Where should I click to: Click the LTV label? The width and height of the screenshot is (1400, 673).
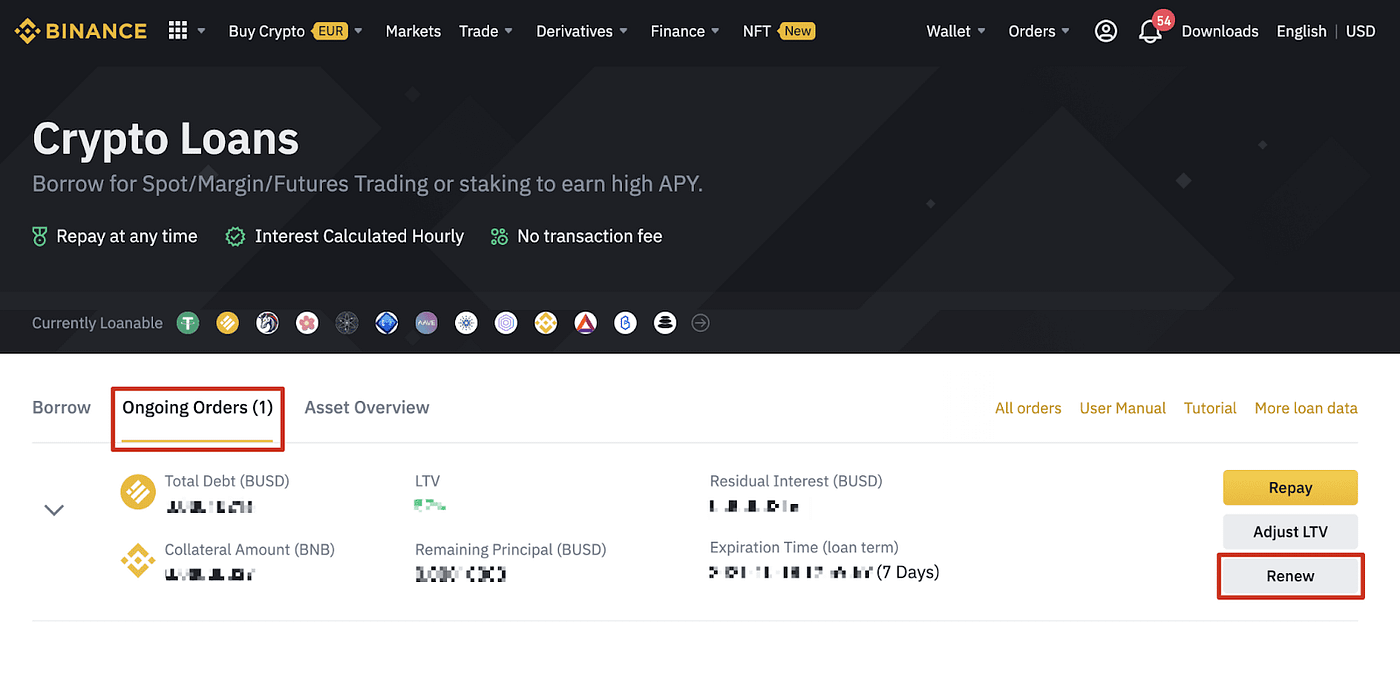427,481
